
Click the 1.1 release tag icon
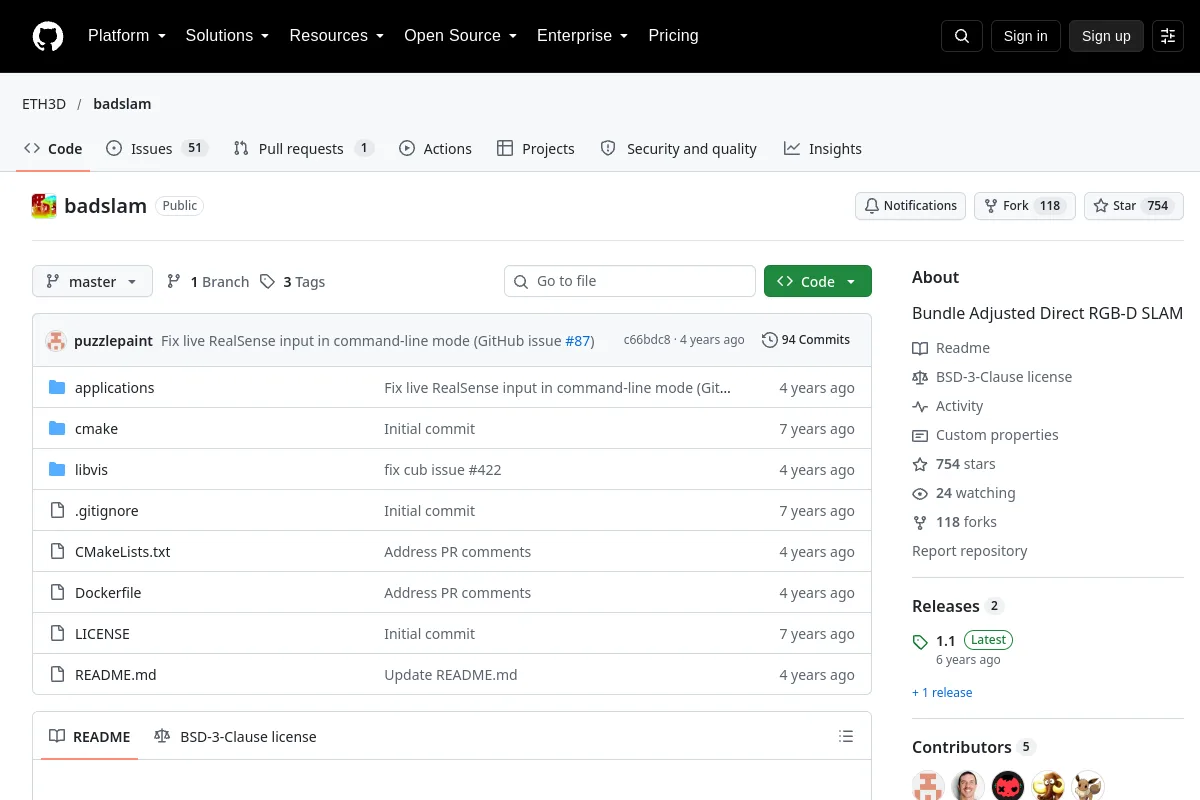point(920,642)
